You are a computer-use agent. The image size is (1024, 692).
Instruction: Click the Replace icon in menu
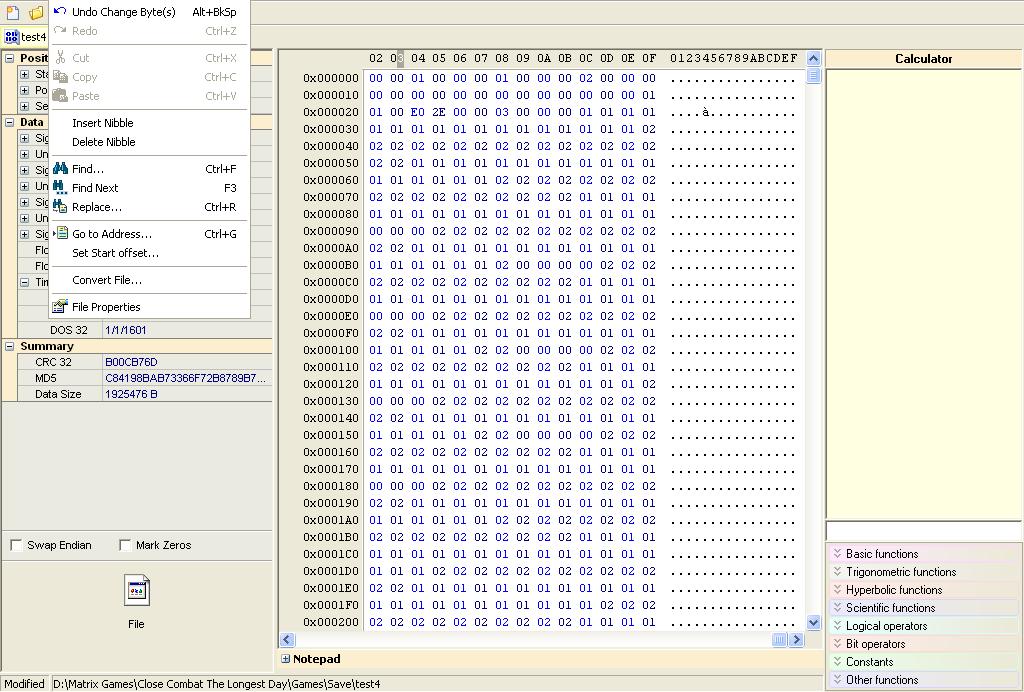[x=60, y=206]
